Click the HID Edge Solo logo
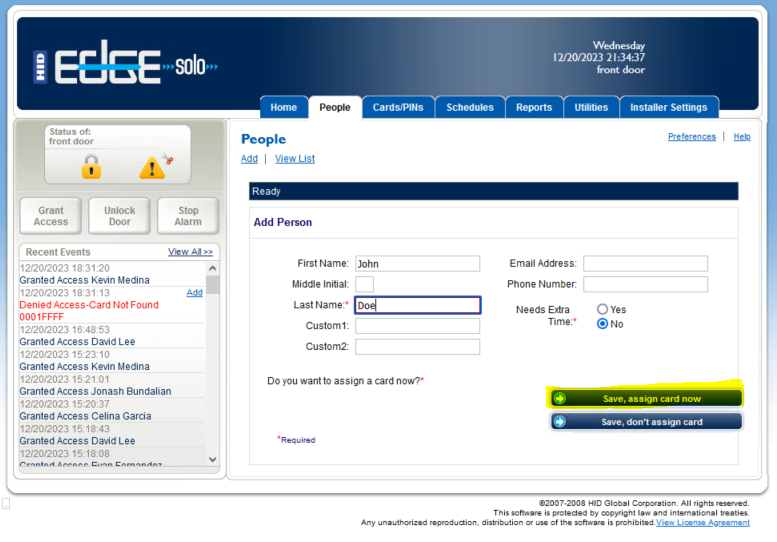Screen dimensions: 777x542 pyautogui.click(x=126, y=62)
